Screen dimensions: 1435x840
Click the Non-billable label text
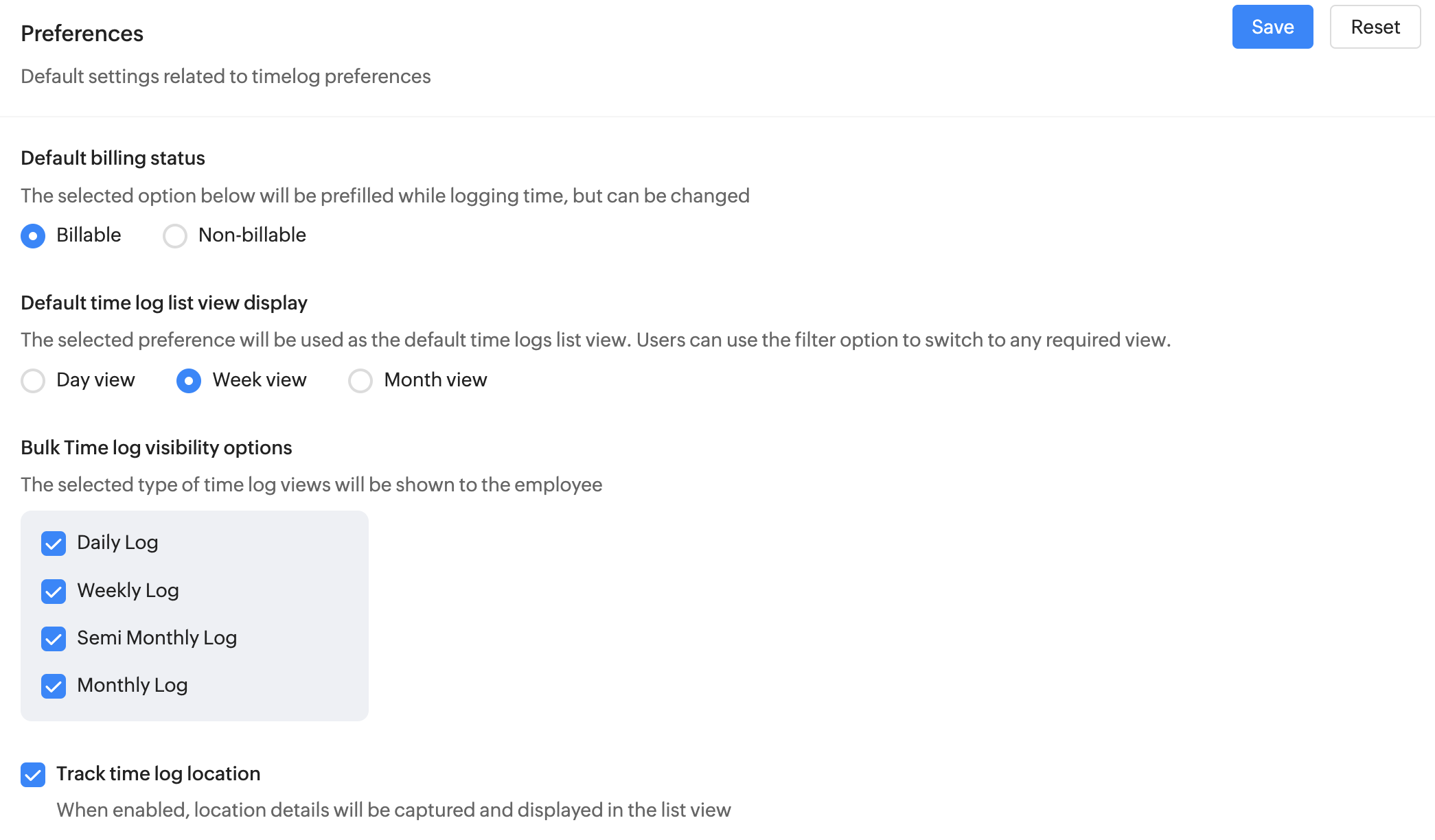point(252,235)
